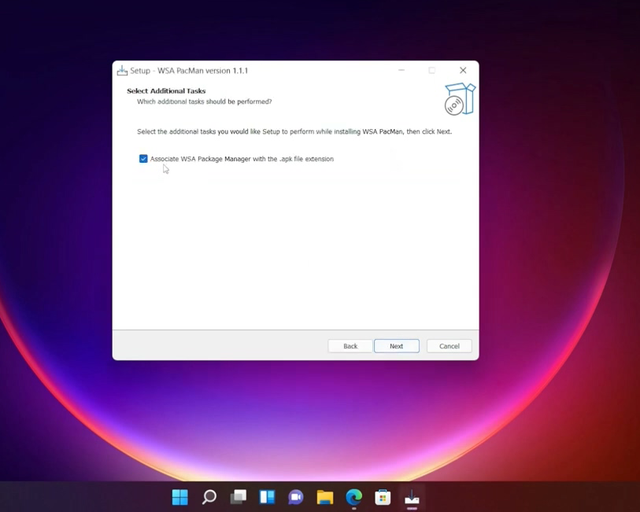Click the Next button in Setup
The width and height of the screenshot is (640, 512).
[x=396, y=346]
